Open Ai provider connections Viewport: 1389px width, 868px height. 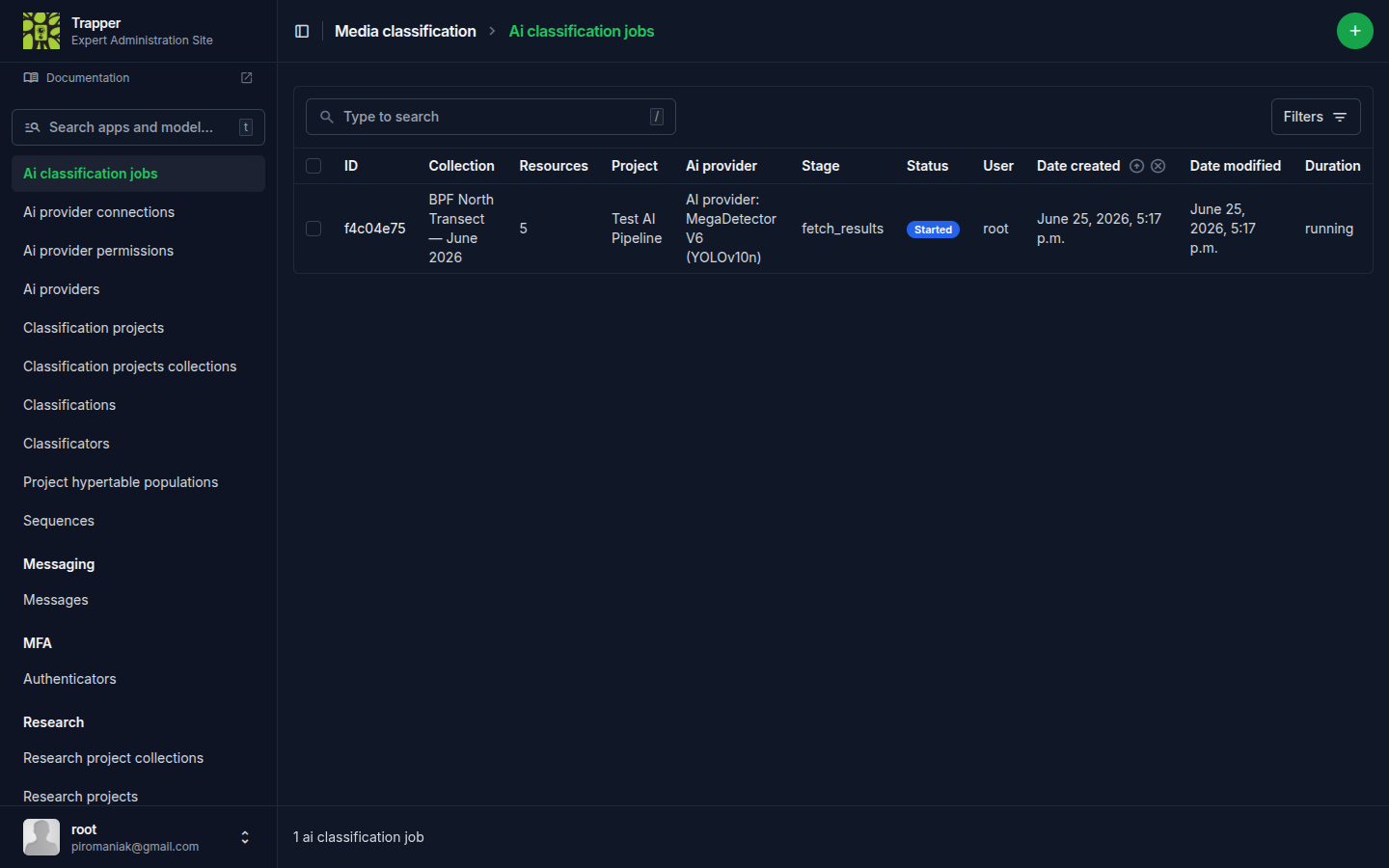(x=138, y=212)
